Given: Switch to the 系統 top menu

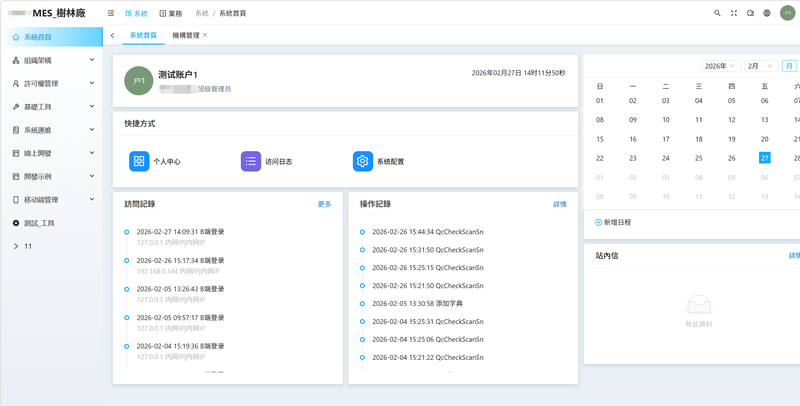Looking at the screenshot, I should coord(136,14).
